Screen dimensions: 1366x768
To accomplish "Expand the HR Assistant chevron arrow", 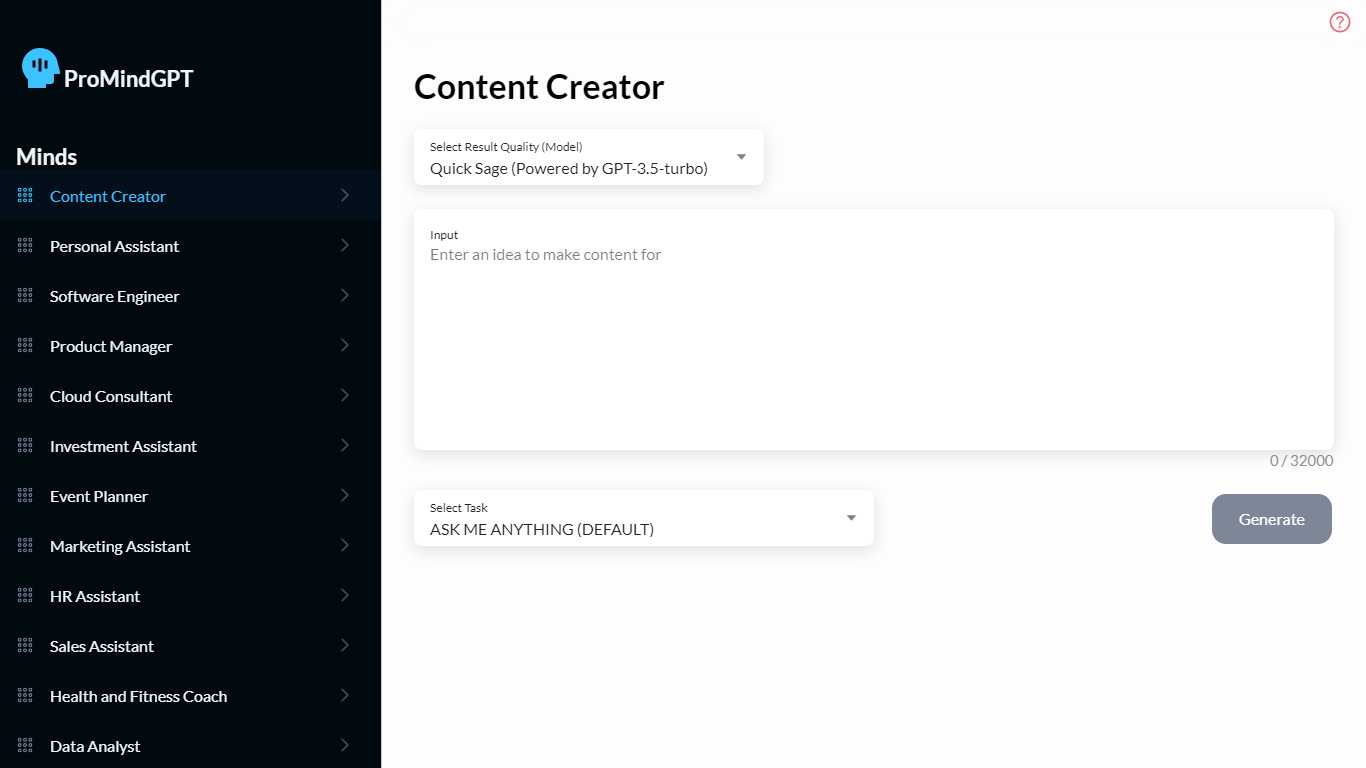I will click(x=345, y=596).
